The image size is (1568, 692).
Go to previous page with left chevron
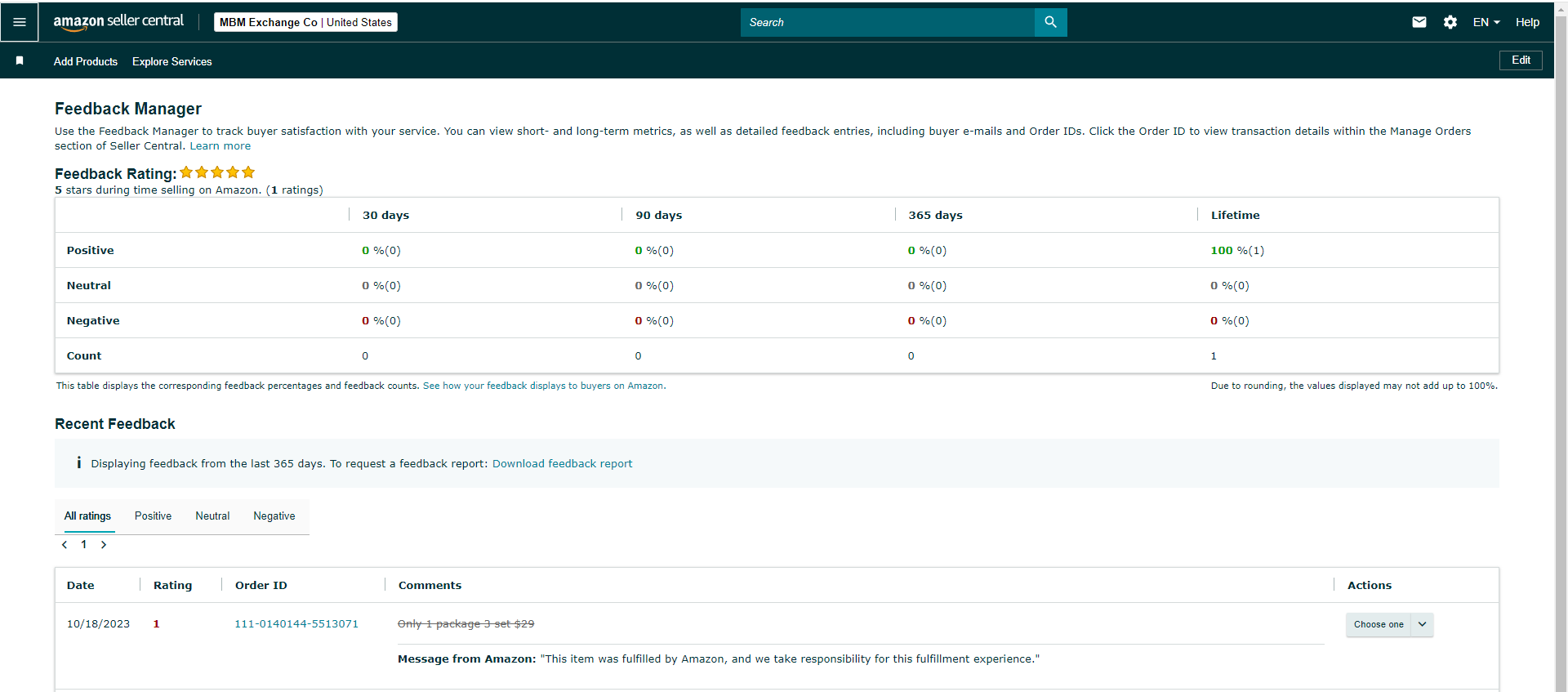tap(65, 544)
